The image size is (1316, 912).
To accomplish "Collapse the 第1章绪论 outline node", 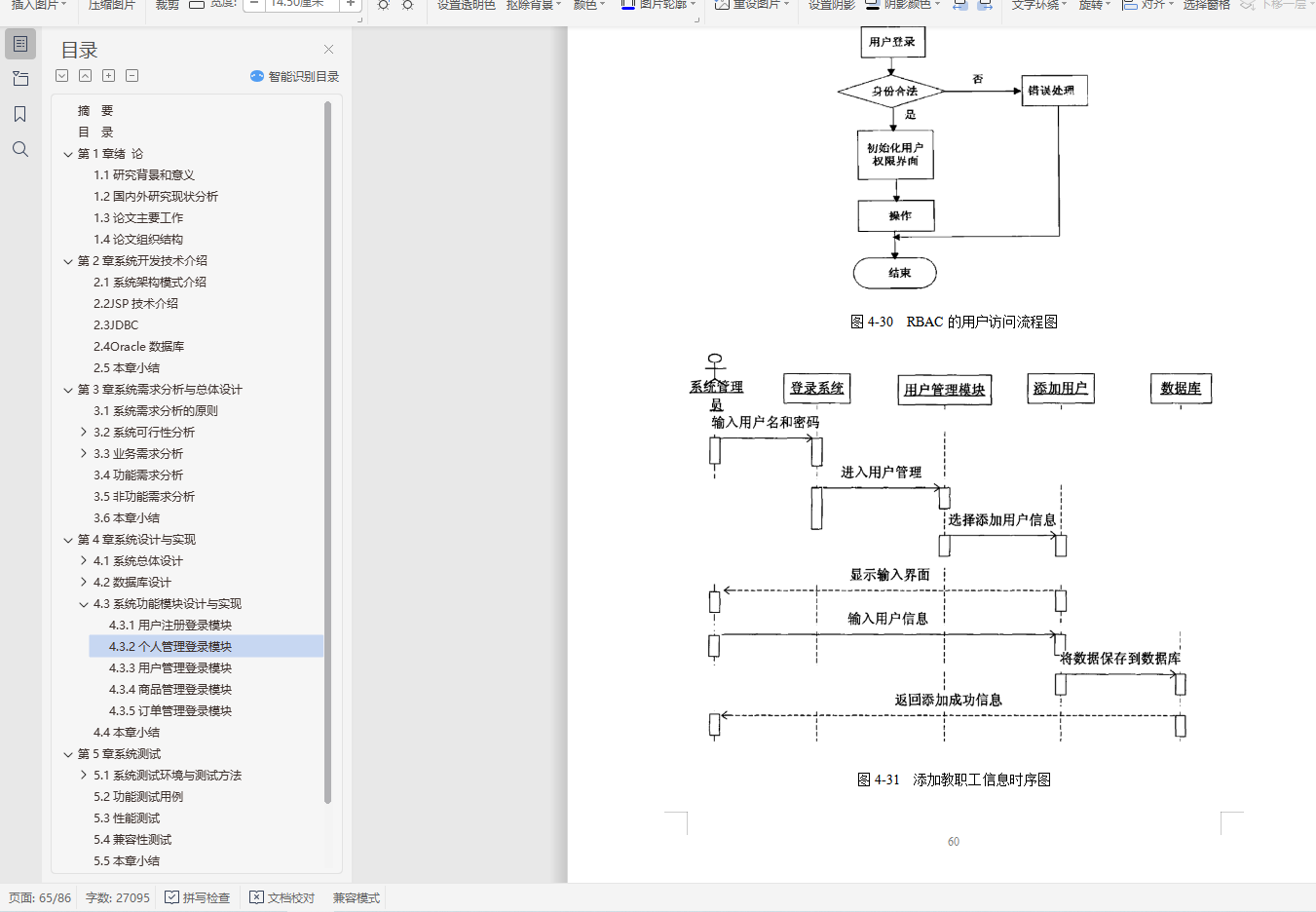I will [68, 154].
